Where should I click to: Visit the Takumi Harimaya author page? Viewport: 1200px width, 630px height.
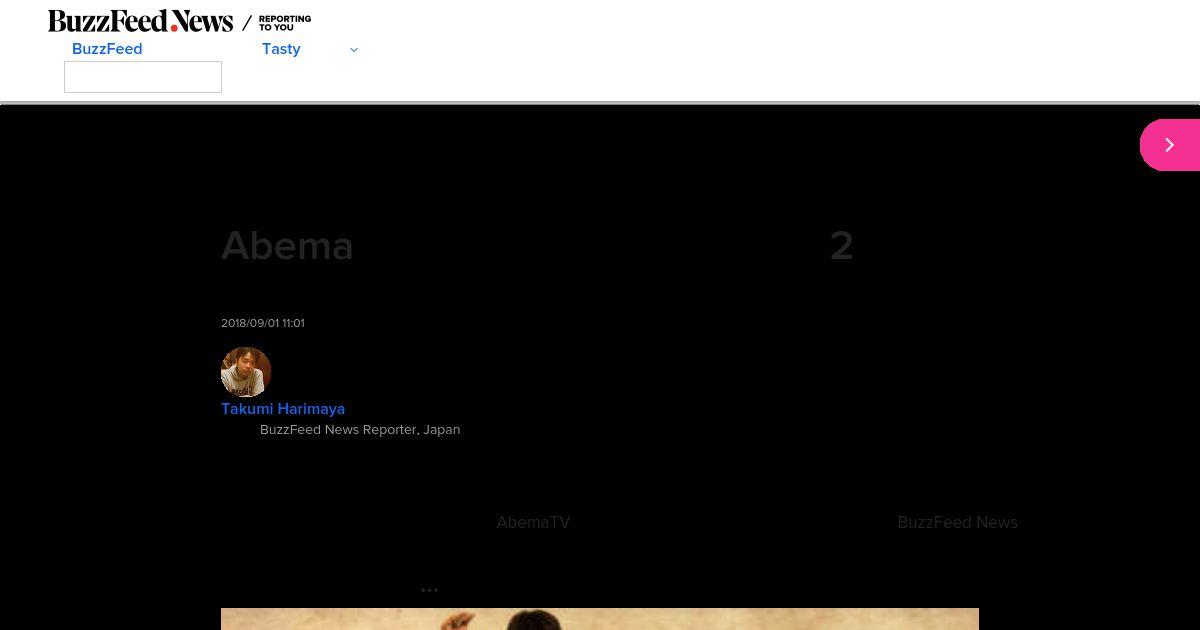click(283, 409)
